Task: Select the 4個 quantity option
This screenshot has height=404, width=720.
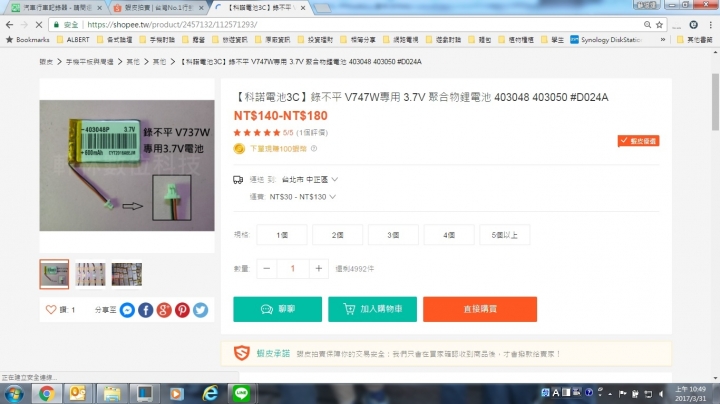Action: (x=449, y=235)
